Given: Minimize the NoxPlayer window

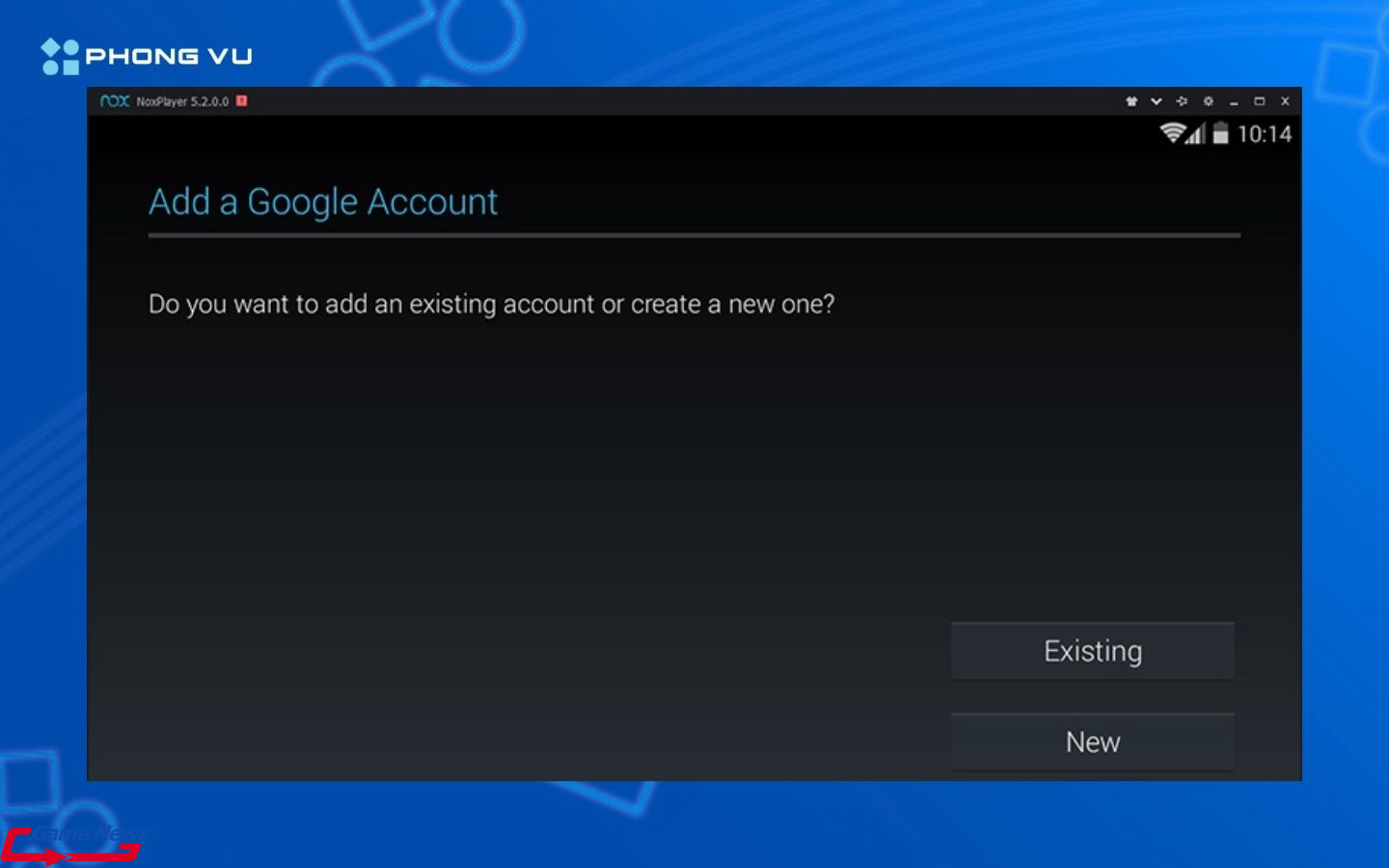Looking at the screenshot, I should 1234,101.
